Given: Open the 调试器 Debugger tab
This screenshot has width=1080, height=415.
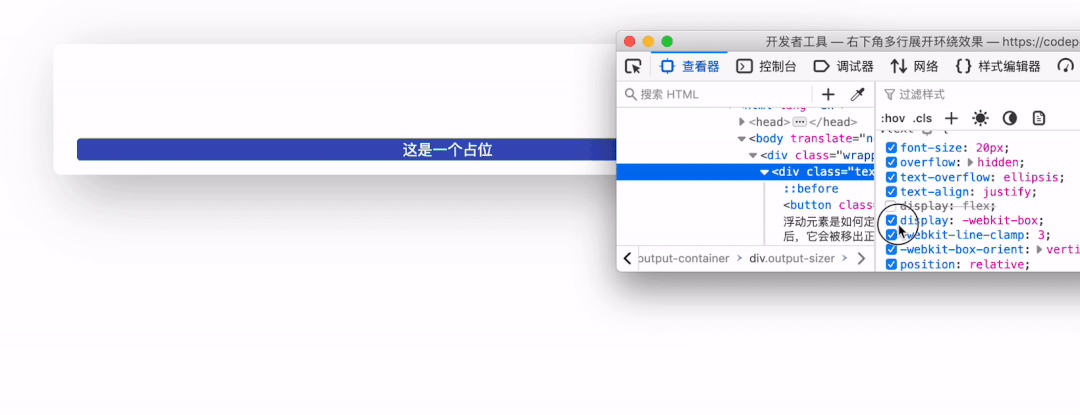Looking at the screenshot, I should pos(844,66).
